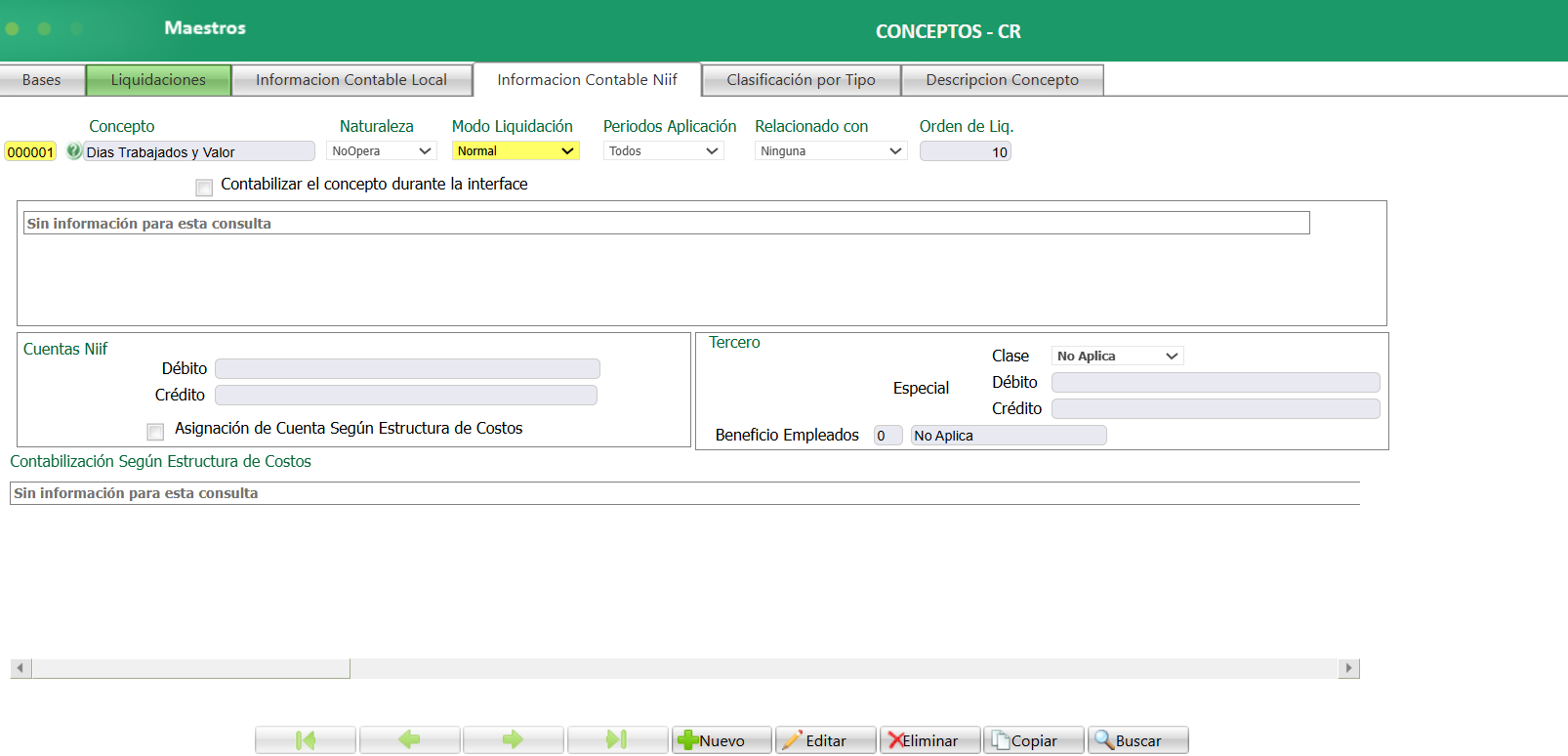The width and height of the screenshot is (1568, 756).
Task: Click the Maestros title text
Action: tap(205, 28)
